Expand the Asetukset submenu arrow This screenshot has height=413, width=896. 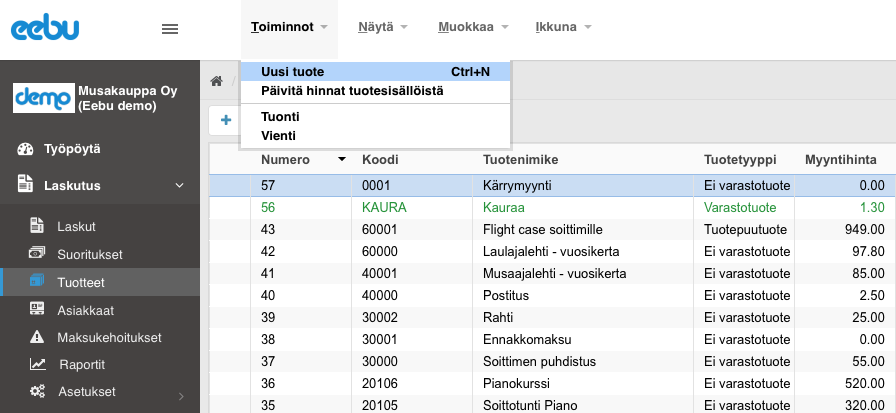tap(181, 396)
